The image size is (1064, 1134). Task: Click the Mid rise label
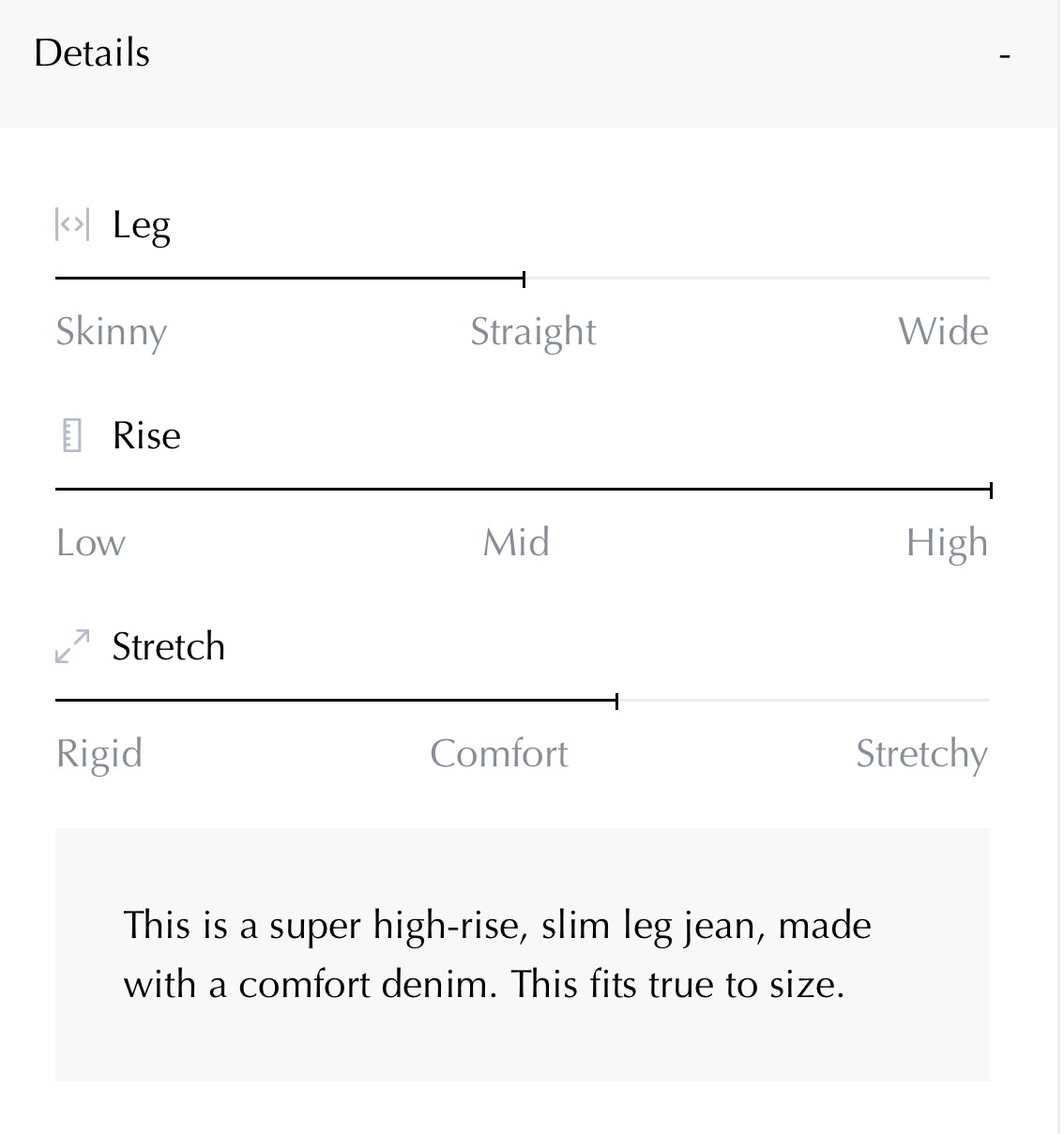pos(516,543)
